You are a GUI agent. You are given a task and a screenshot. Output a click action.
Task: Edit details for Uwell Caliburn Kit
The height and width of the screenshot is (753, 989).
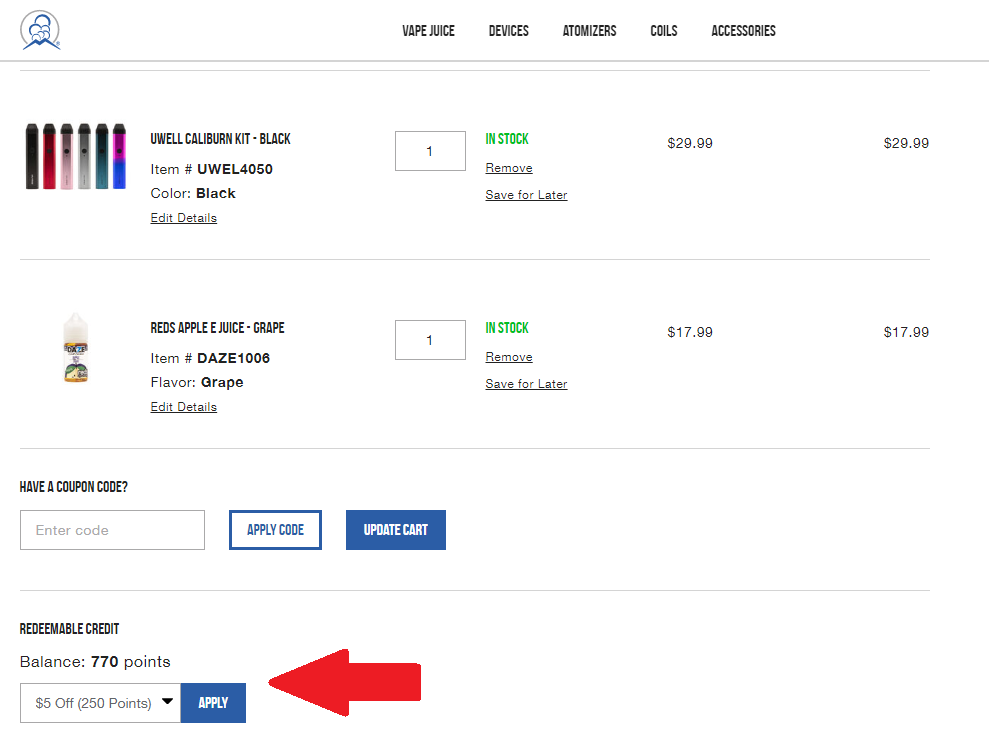click(184, 218)
